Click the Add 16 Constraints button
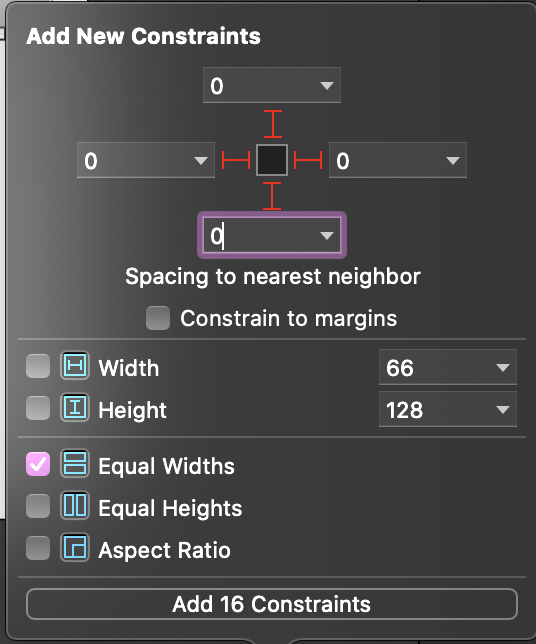Screen dimensions: 536x644 [x=271, y=604]
